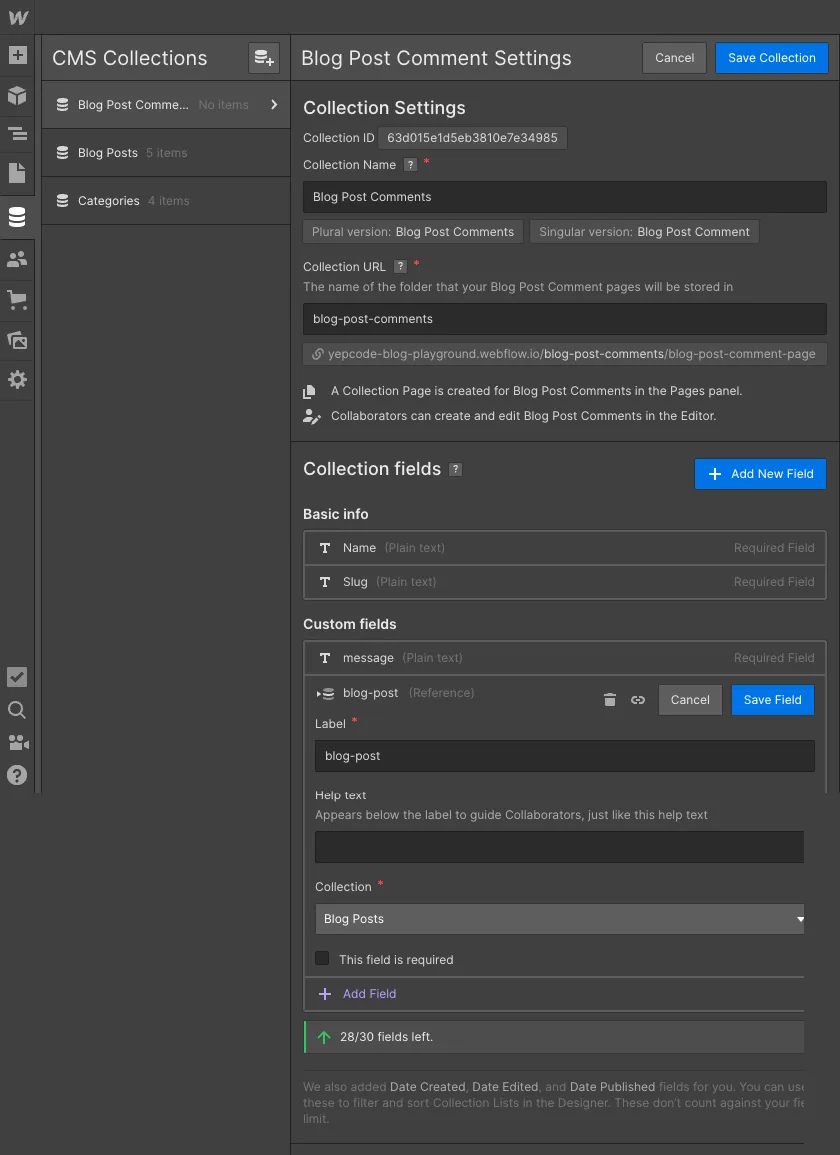840x1155 pixels.
Task: Select the Blog Posts collection
Action: tap(108, 153)
